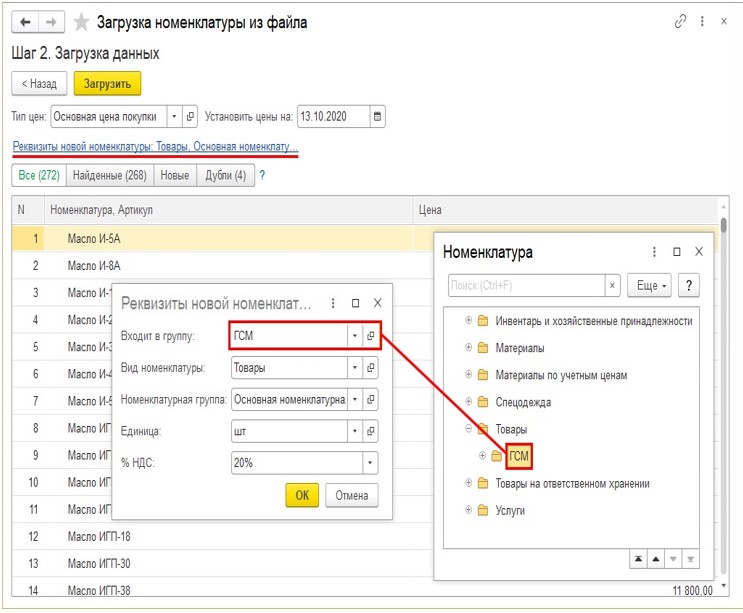Viewport: 743px width, 613px height.
Task: Open the Реквизиты новой номенклатуры link
Action: pos(155,147)
